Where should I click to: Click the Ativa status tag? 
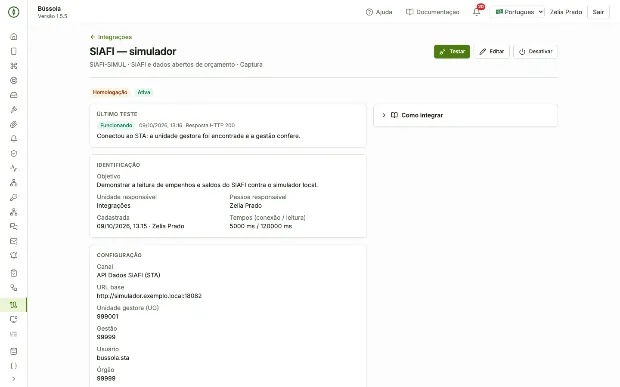[x=144, y=92]
